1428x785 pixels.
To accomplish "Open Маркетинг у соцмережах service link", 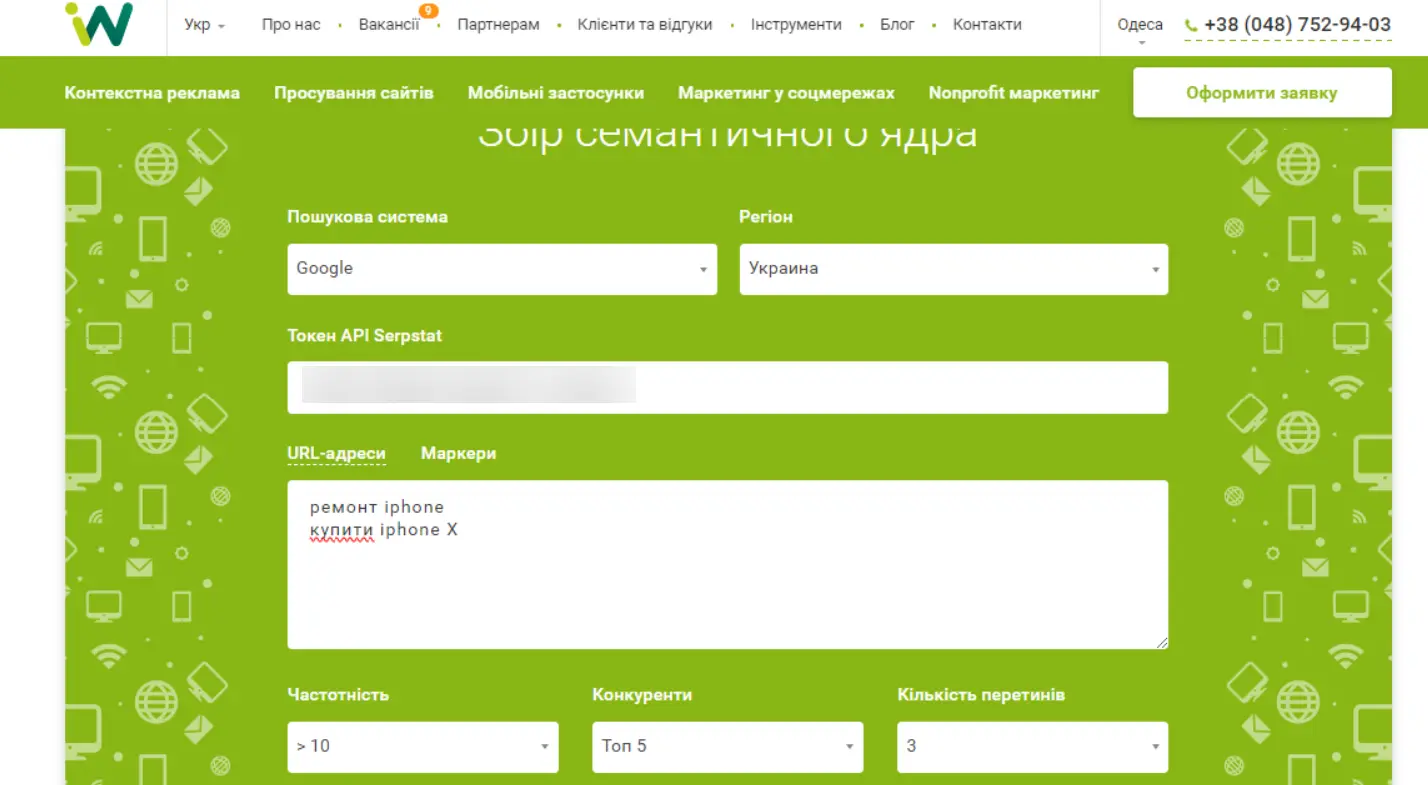I will click(x=786, y=93).
